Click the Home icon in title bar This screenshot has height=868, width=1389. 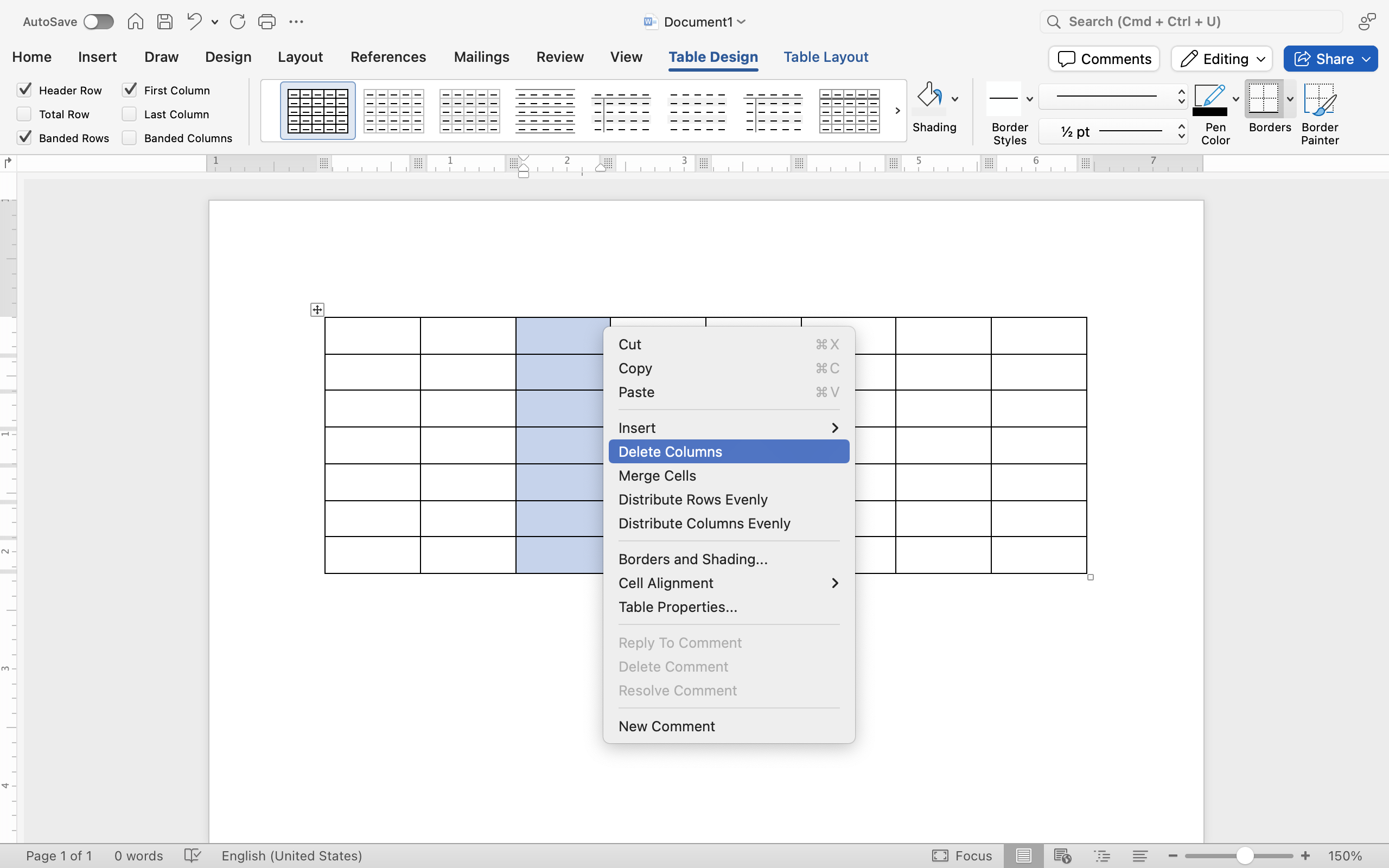(136, 22)
